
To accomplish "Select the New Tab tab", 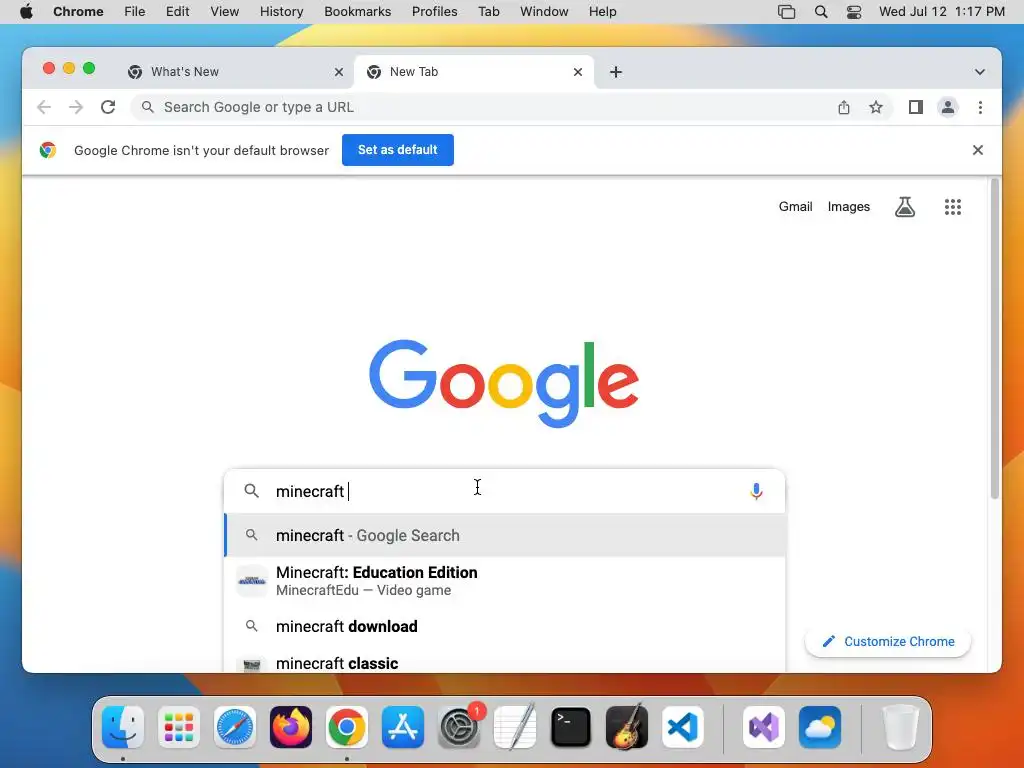I will (474, 72).
